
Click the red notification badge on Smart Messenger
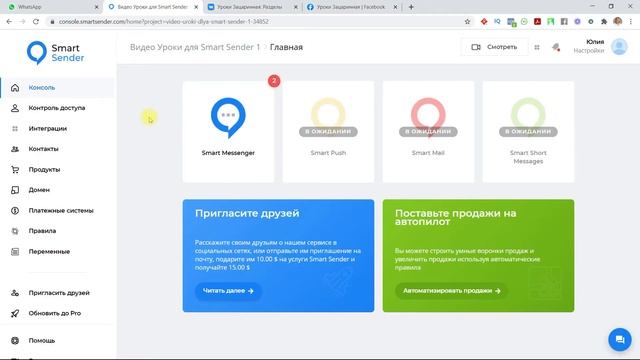coord(274,81)
